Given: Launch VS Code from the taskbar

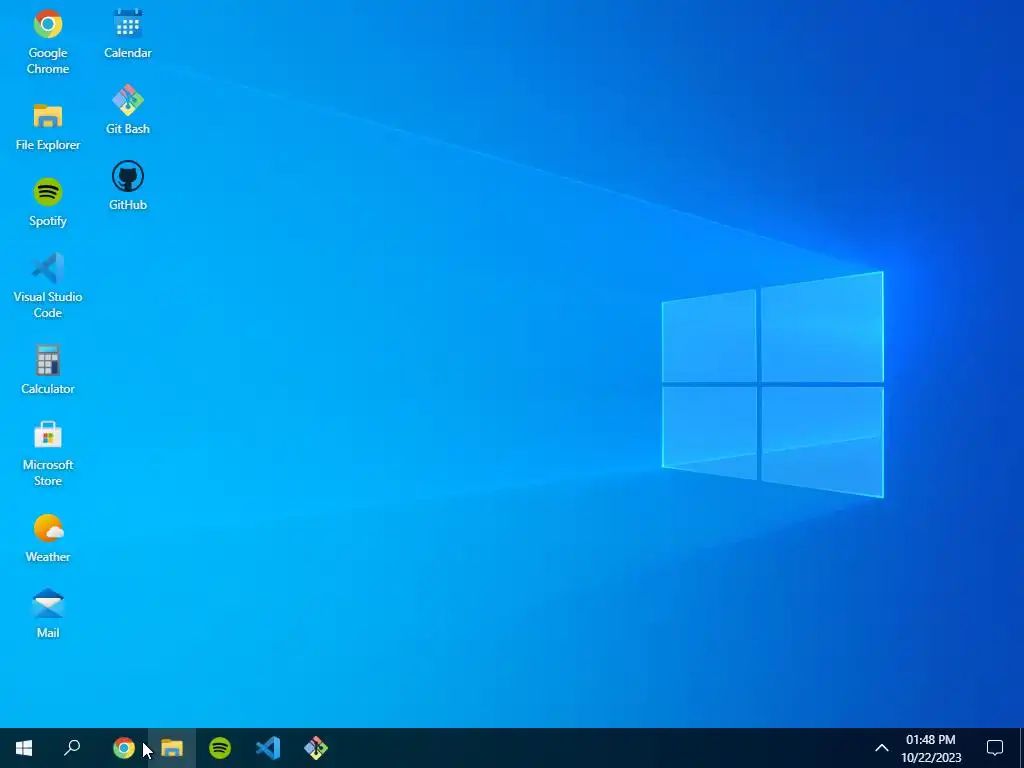Looking at the screenshot, I should (268, 748).
